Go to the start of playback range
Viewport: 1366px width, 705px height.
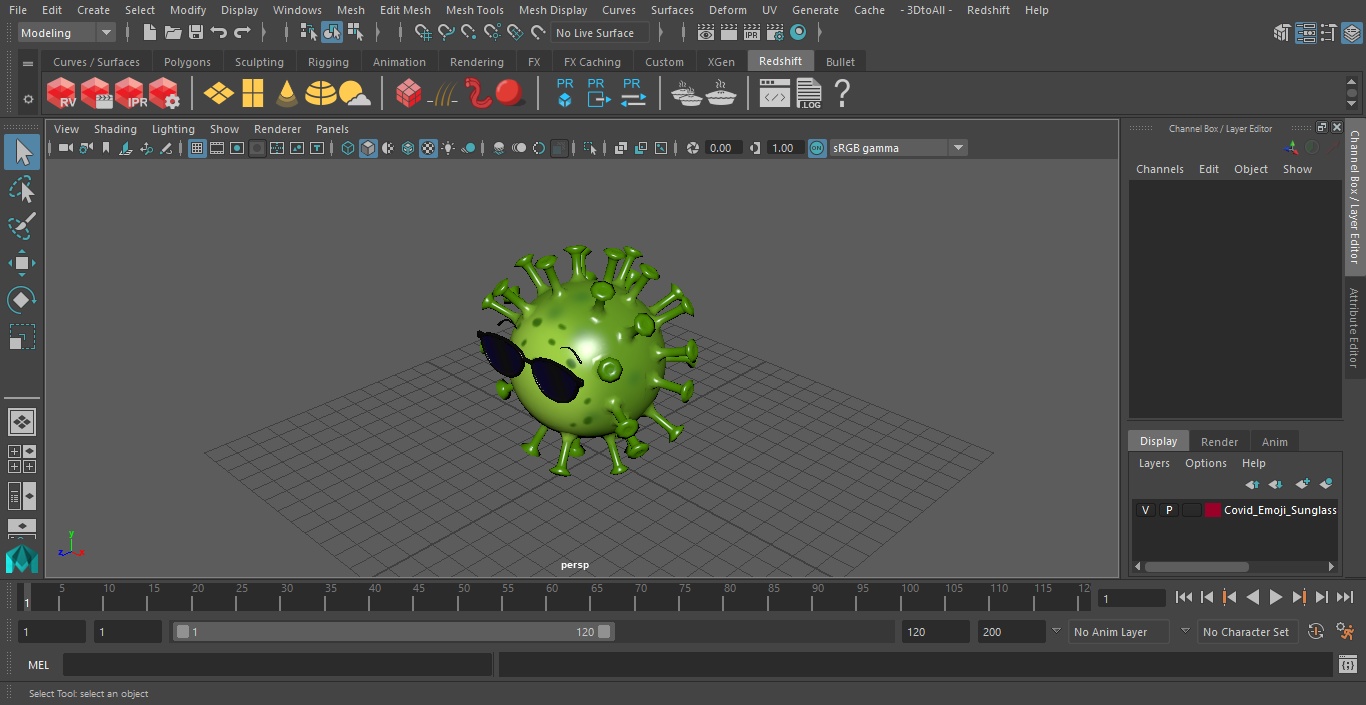point(1184,597)
